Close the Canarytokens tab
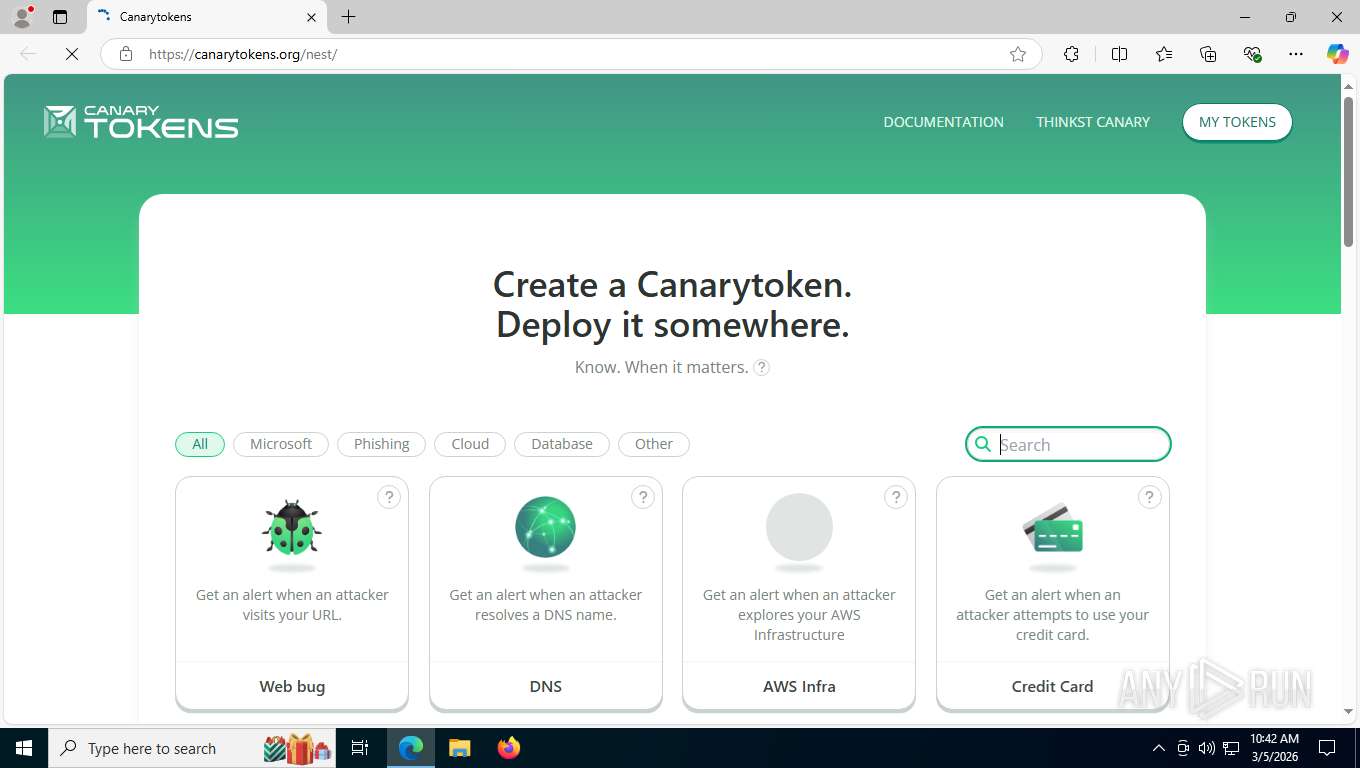 click(x=311, y=17)
